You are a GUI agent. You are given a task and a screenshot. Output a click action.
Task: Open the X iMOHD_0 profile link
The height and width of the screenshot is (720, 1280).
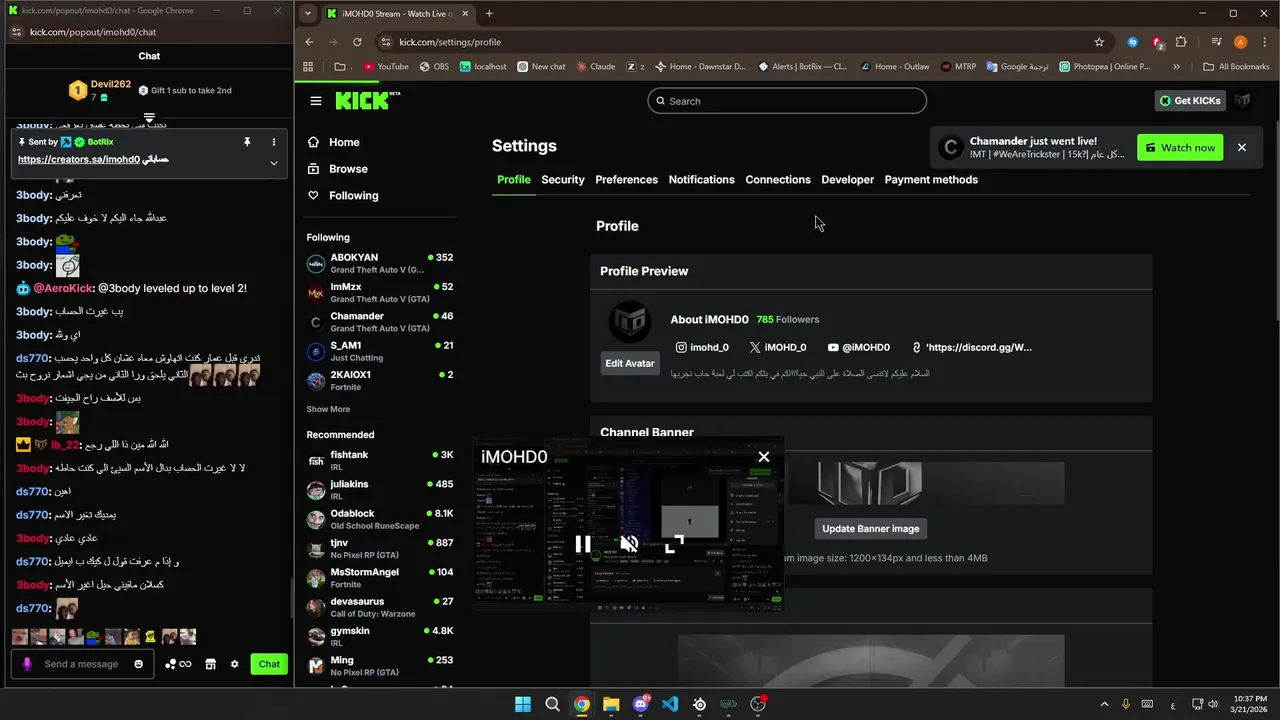click(x=777, y=348)
